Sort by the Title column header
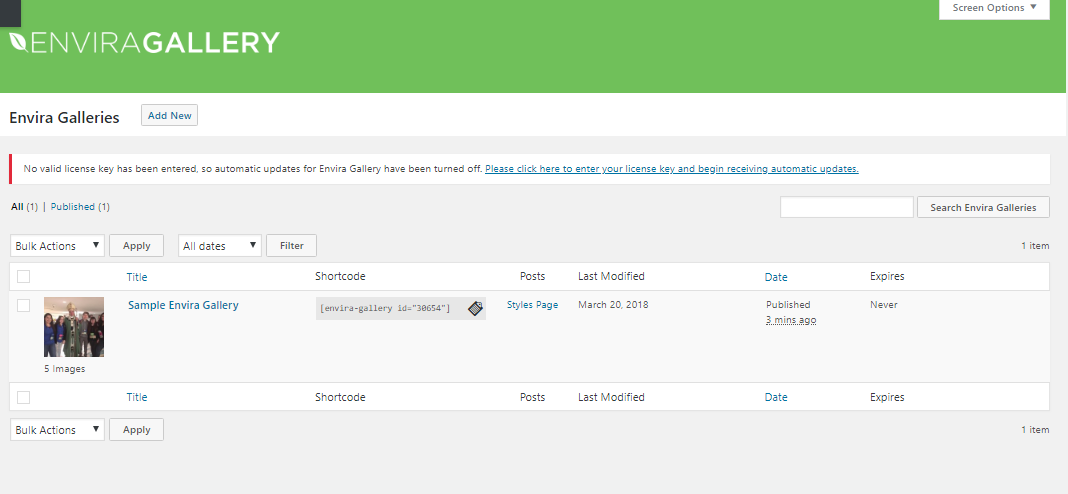Viewport: 1068px width, 494px height. pos(136,277)
